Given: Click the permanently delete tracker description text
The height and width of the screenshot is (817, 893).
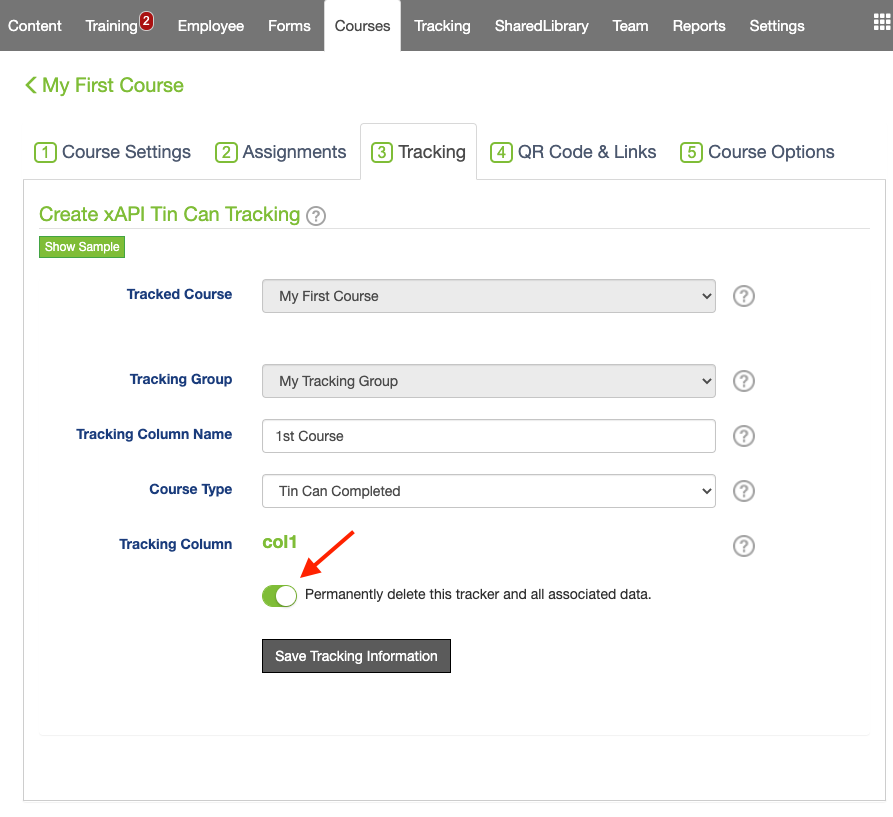Looking at the screenshot, I should pos(478,594).
